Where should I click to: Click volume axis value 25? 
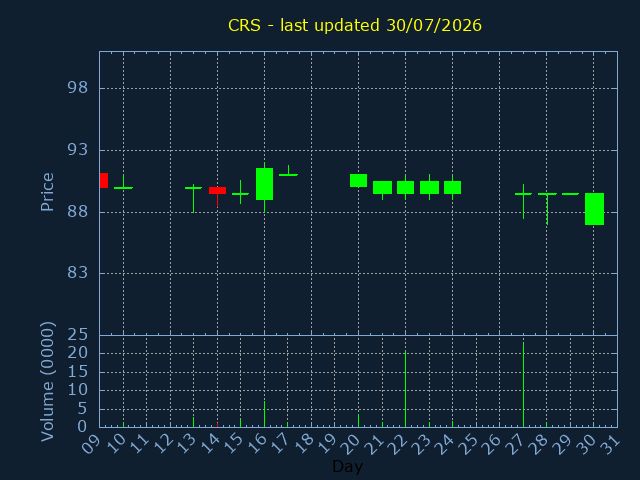click(77, 335)
